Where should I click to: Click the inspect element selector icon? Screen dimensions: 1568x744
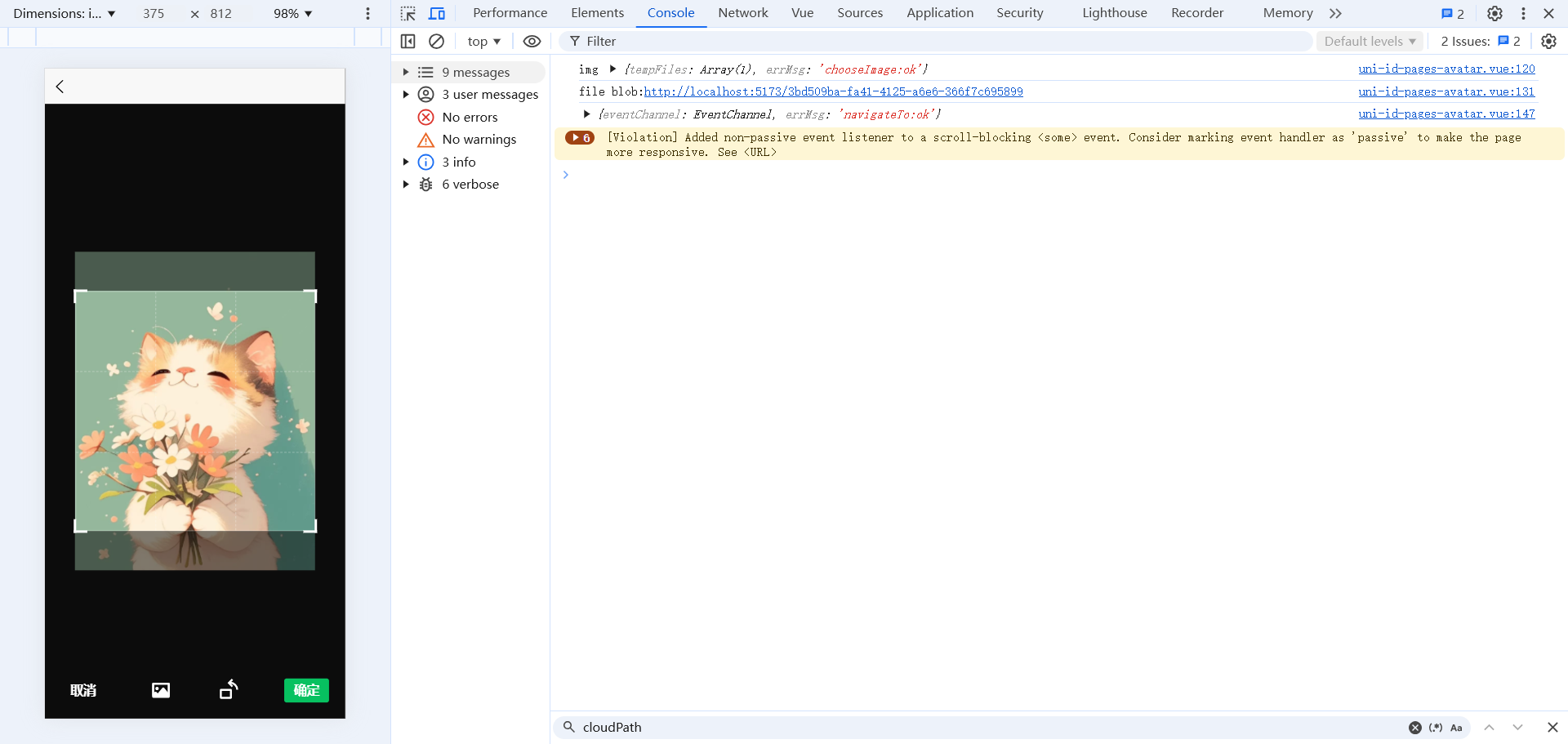pyautogui.click(x=408, y=13)
